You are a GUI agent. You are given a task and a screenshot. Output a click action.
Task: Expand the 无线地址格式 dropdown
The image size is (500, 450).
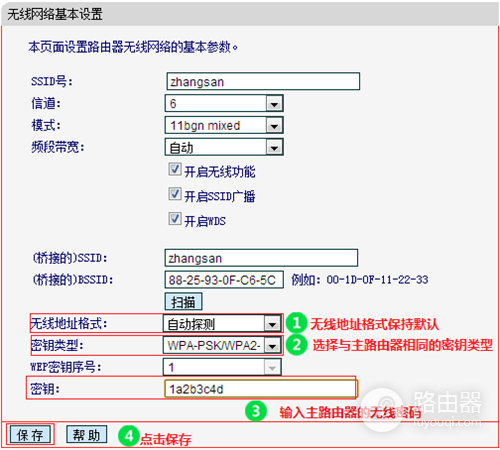pyautogui.click(x=222, y=323)
